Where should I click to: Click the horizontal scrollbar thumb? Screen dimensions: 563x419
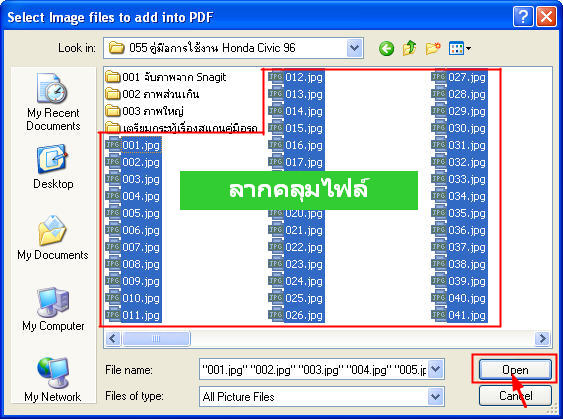156,338
